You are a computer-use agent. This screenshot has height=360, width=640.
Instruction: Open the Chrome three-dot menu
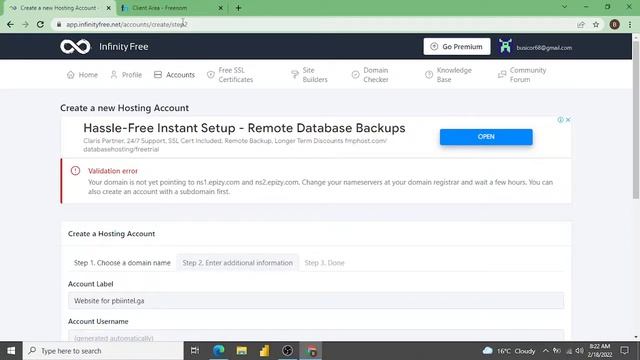630,24
